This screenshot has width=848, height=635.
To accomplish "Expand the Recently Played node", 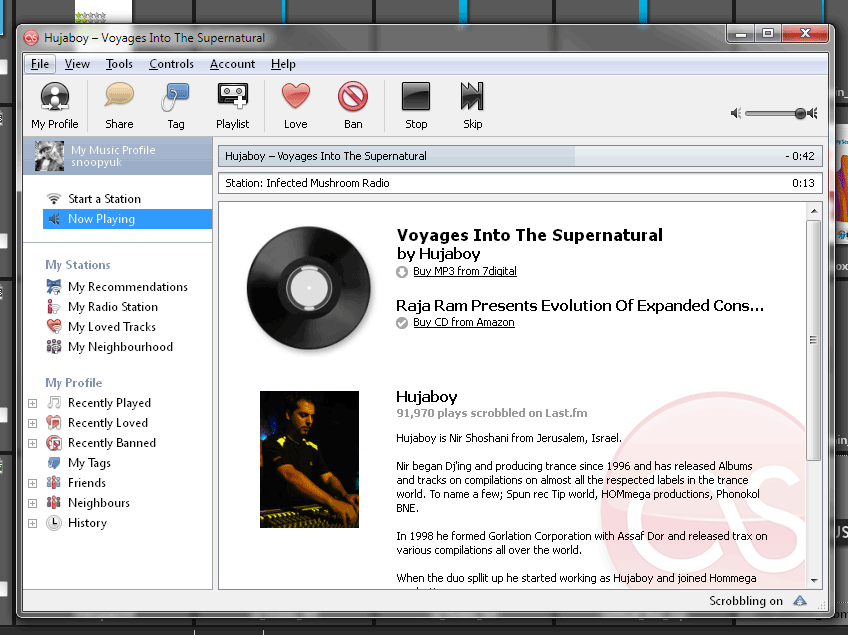I will [32, 404].
